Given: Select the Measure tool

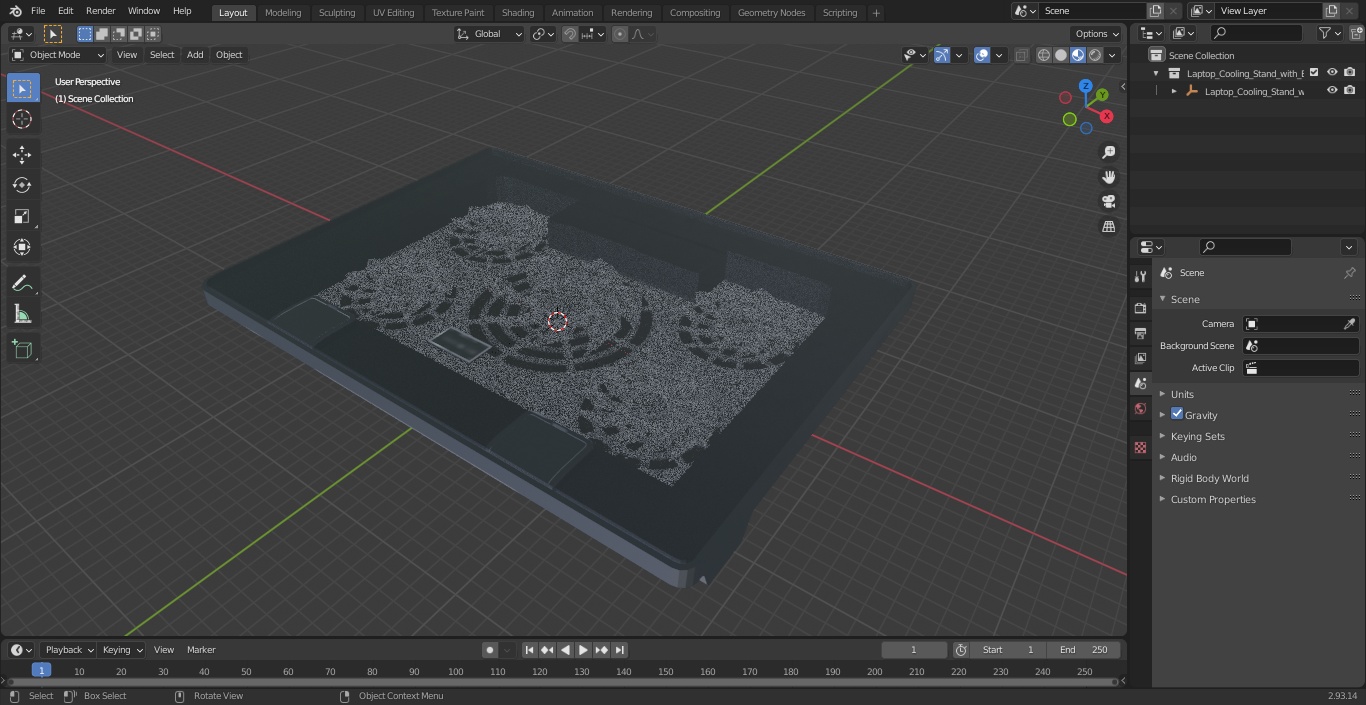Looking at the screenshot, I should (x=22, y=314).
